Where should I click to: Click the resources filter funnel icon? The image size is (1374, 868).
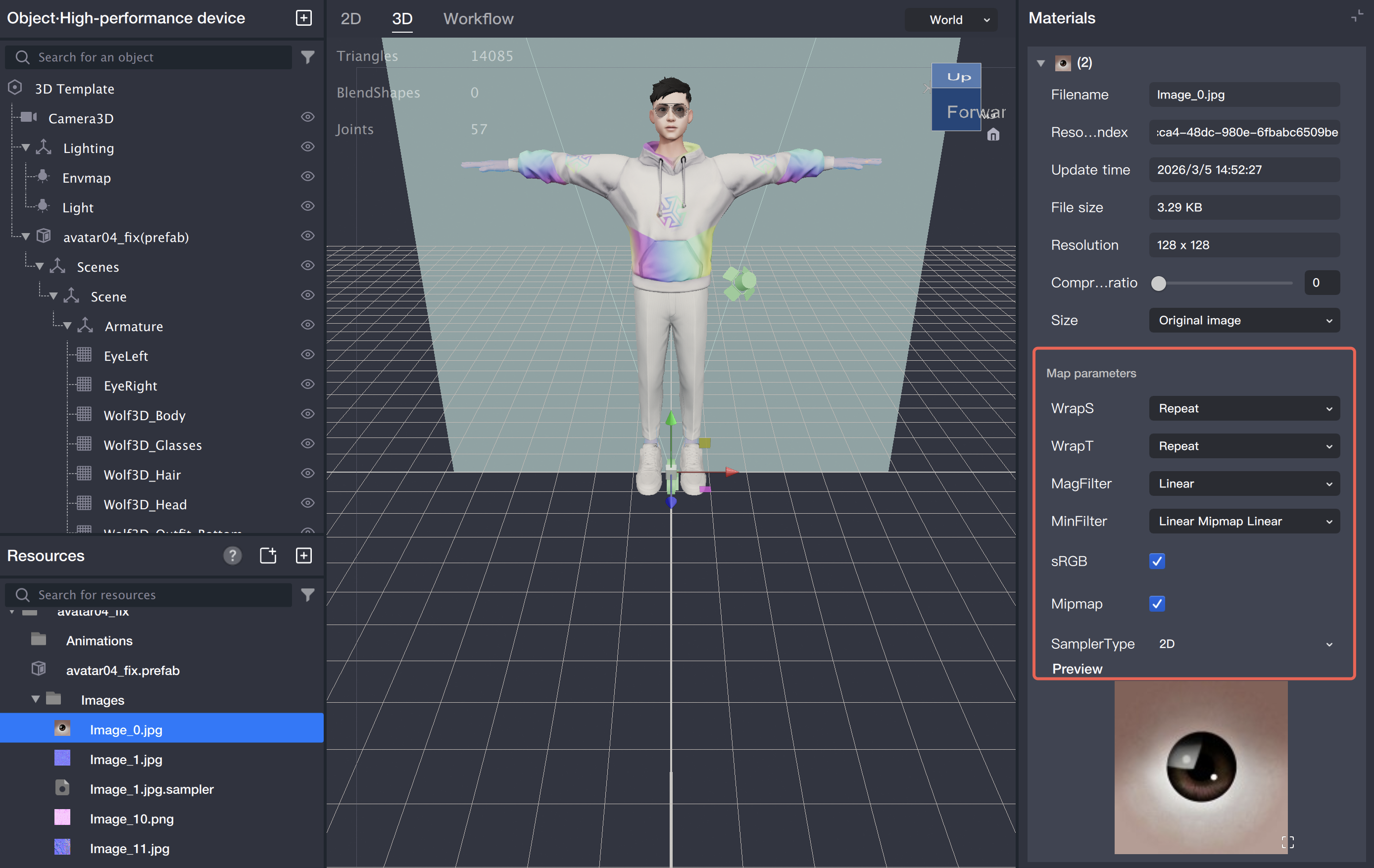307,595
